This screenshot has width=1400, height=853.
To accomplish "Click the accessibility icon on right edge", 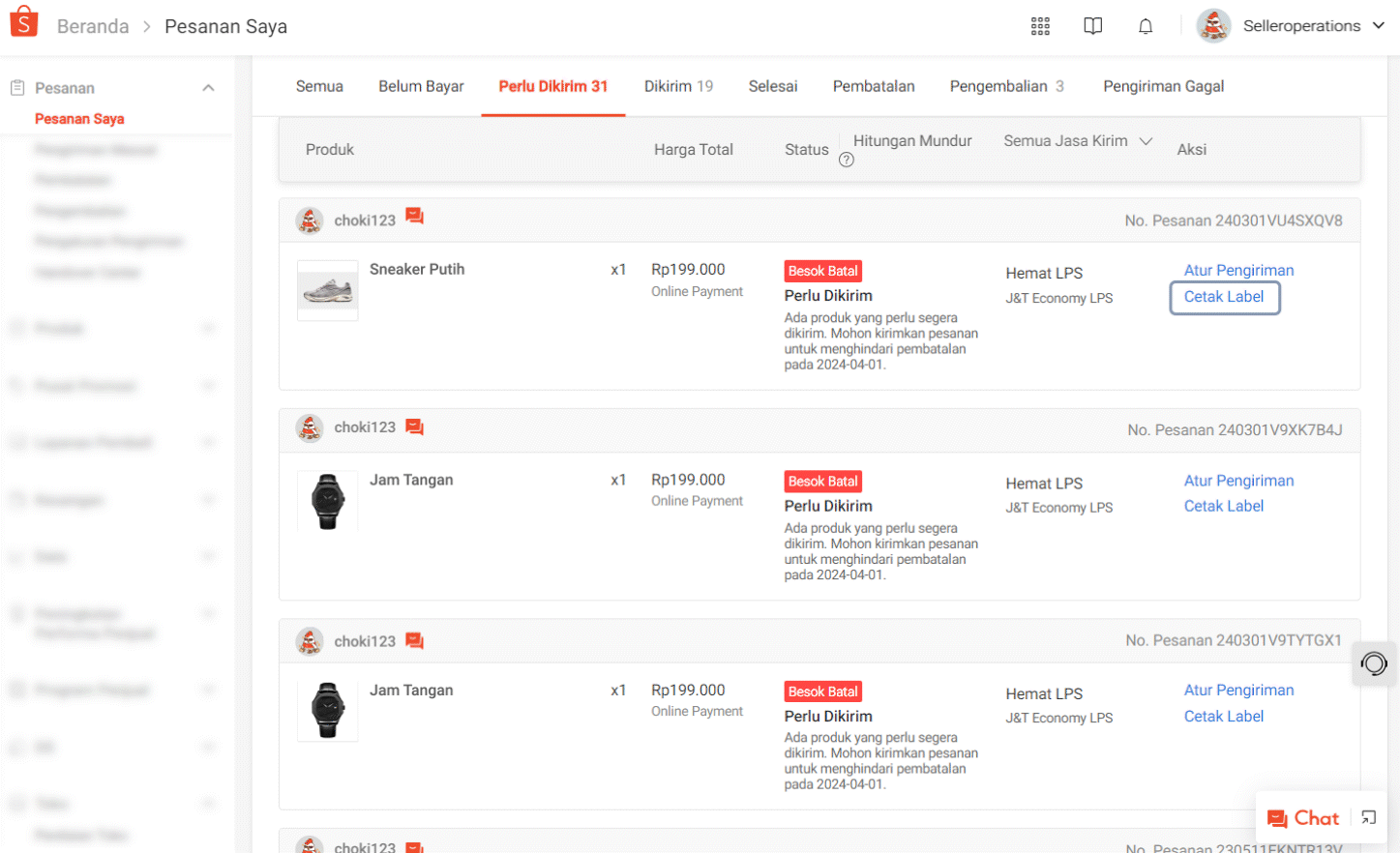I will [1373, 664].
